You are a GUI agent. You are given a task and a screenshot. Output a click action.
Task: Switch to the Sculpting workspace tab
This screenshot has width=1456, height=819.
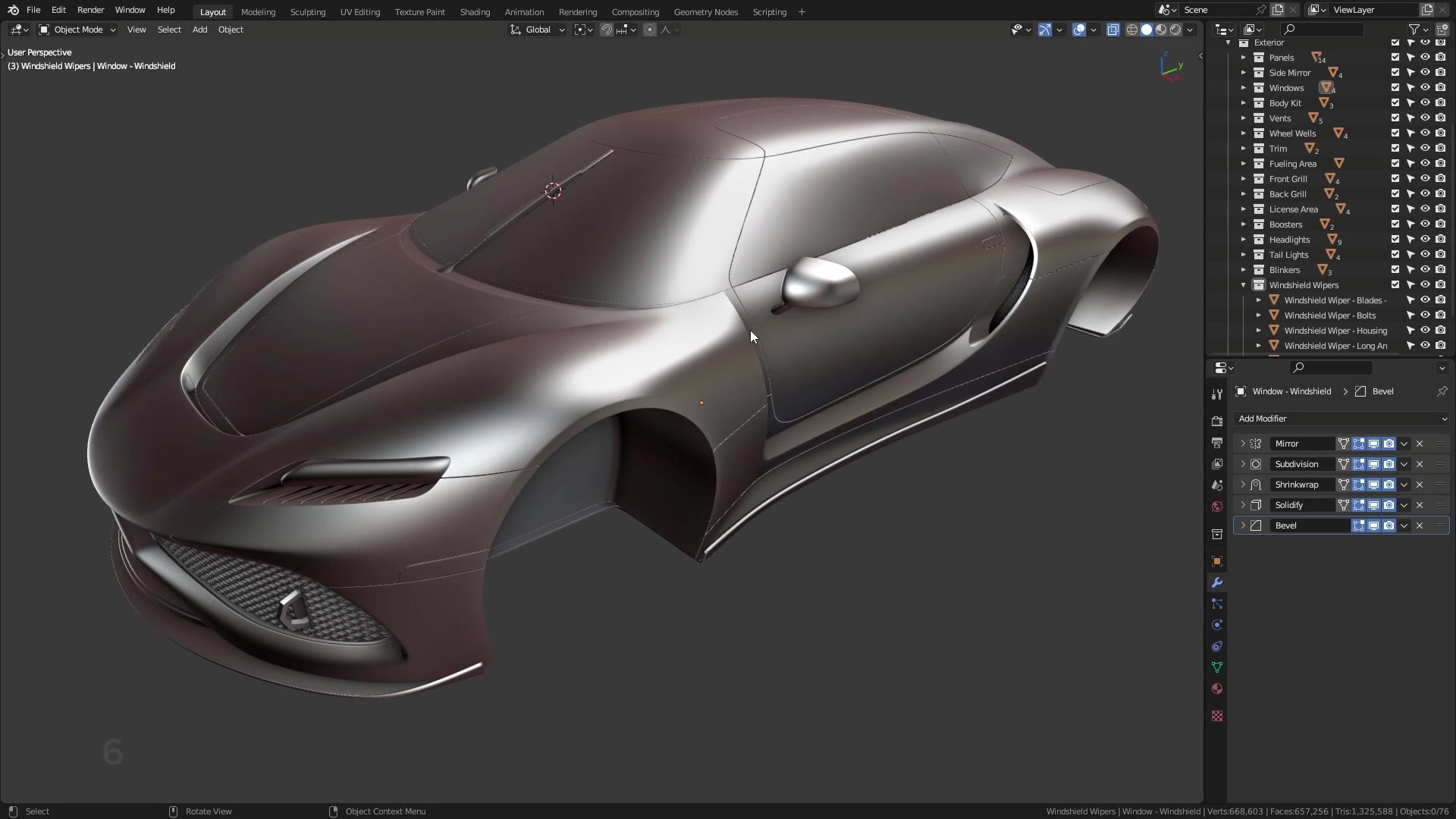click(308, 12)
